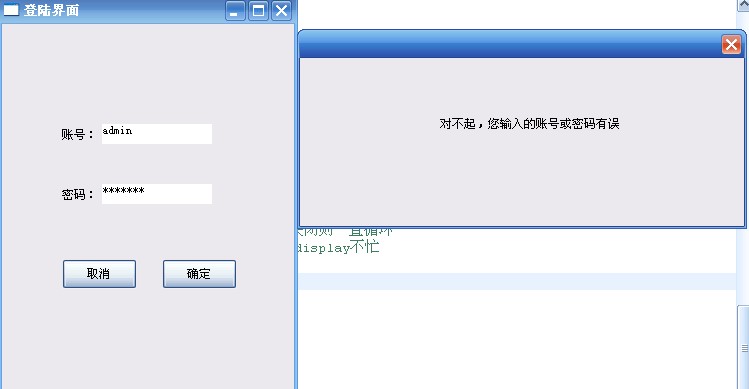Click the background editor's vertical scrollbar thumb
This screenshot has width=749, height=389.
click(x=743, y=347)
